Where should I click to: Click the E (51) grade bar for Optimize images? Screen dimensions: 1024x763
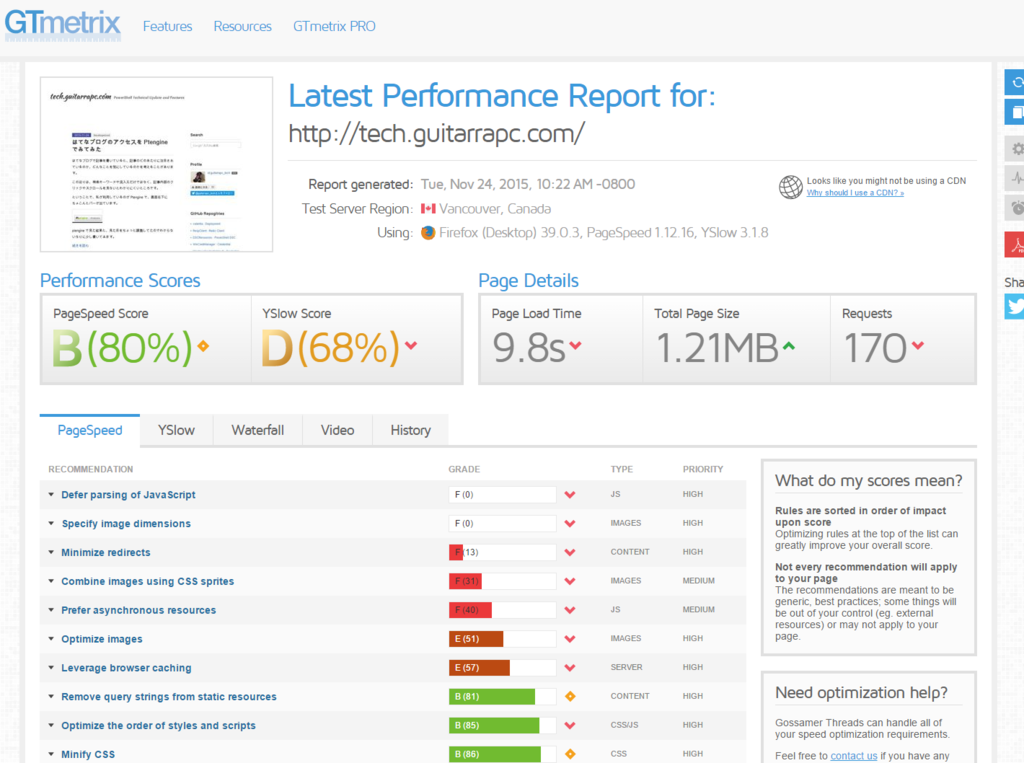tap(502, 639)
